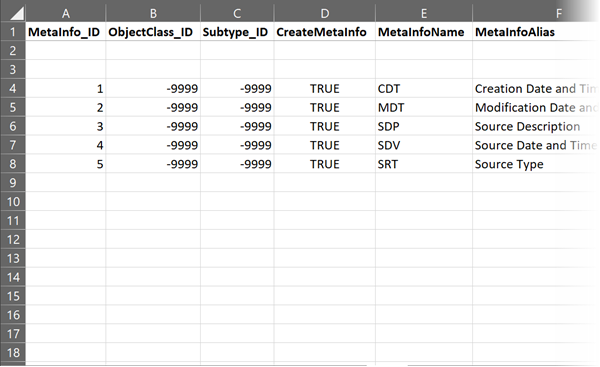
Task: Select the Source Description cell
Action: [x=536, y=126]
